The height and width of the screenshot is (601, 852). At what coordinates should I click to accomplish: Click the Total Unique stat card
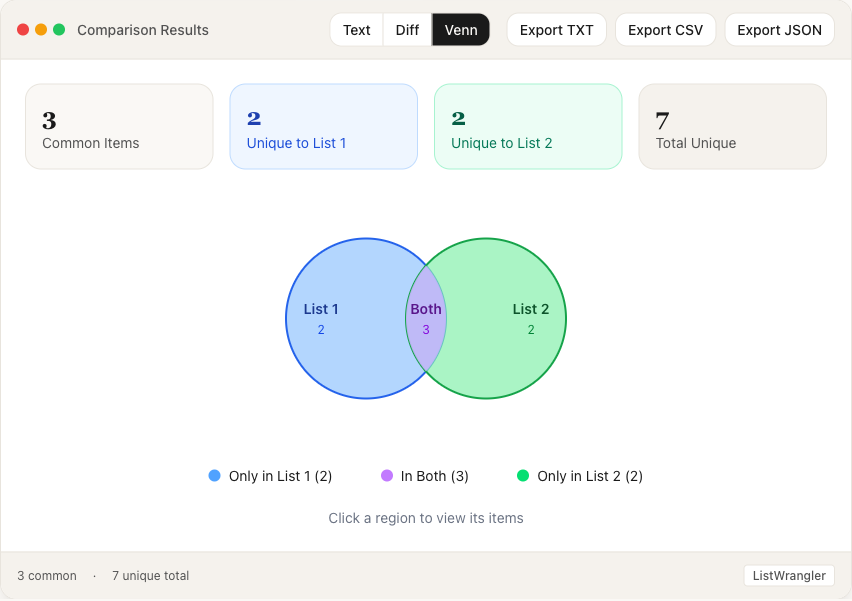(x=732, y=126)
